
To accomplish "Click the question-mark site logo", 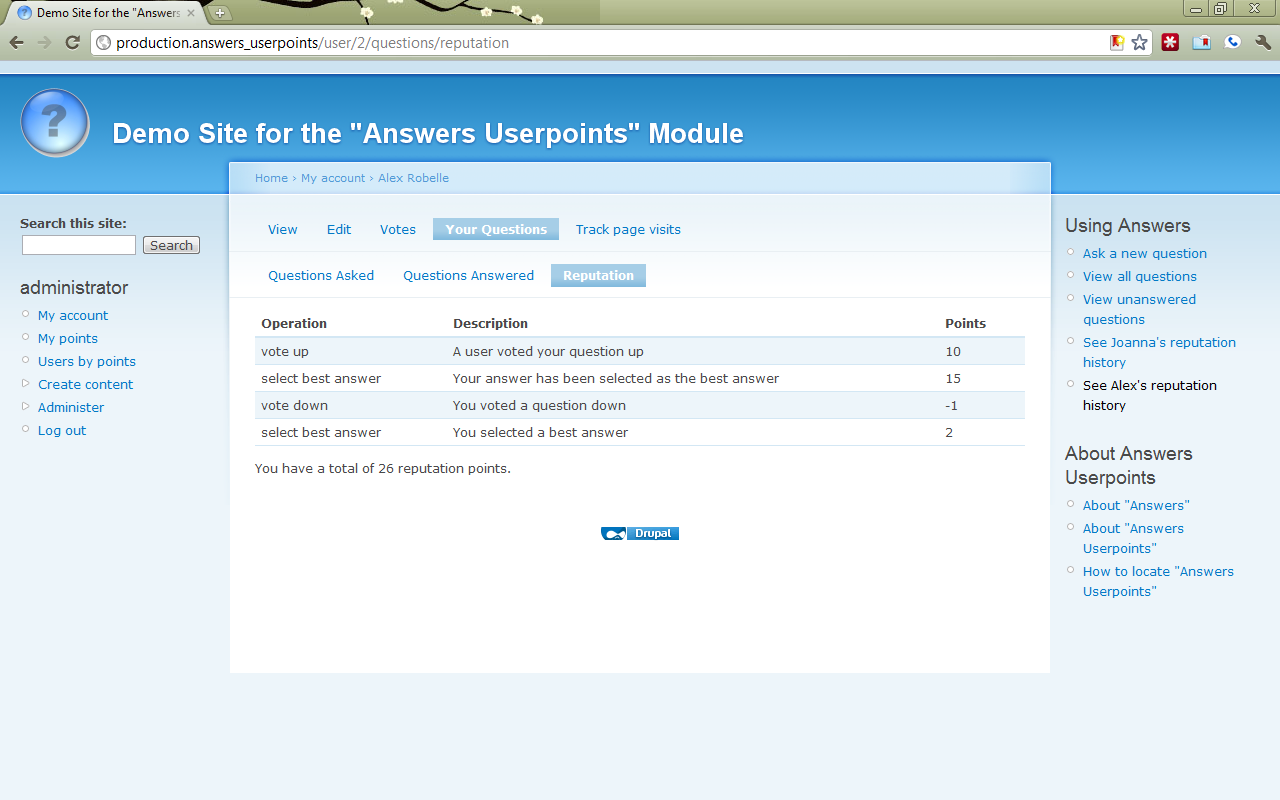I will coord(54,122).
